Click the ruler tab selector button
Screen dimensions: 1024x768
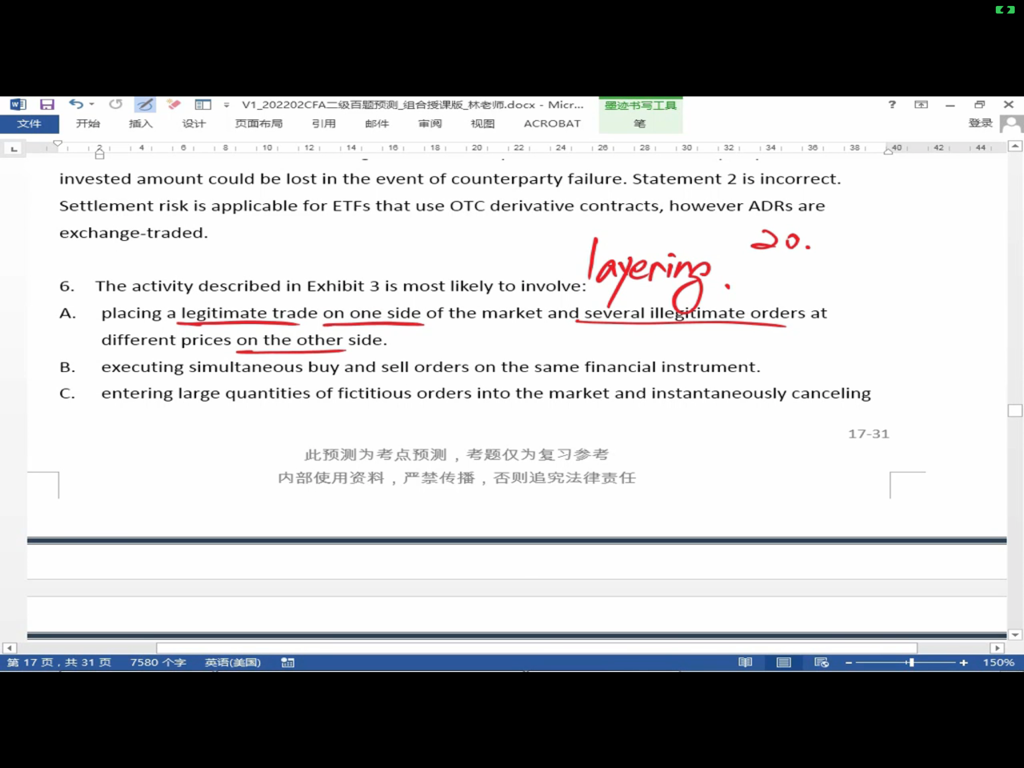14,149
